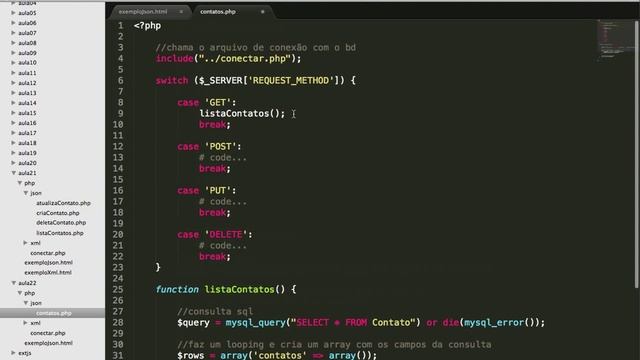Click the listaContatos(); call on line 9
640x360 pixels.
pos(242,113)
